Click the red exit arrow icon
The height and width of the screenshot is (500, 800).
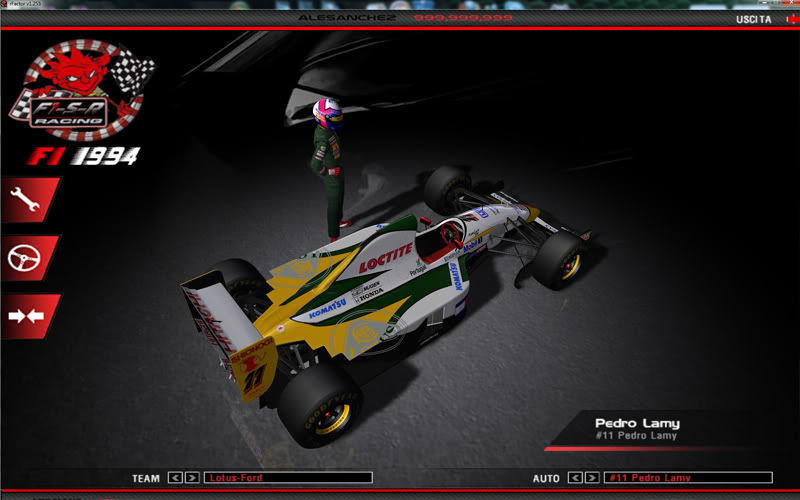tap(792, 19)
